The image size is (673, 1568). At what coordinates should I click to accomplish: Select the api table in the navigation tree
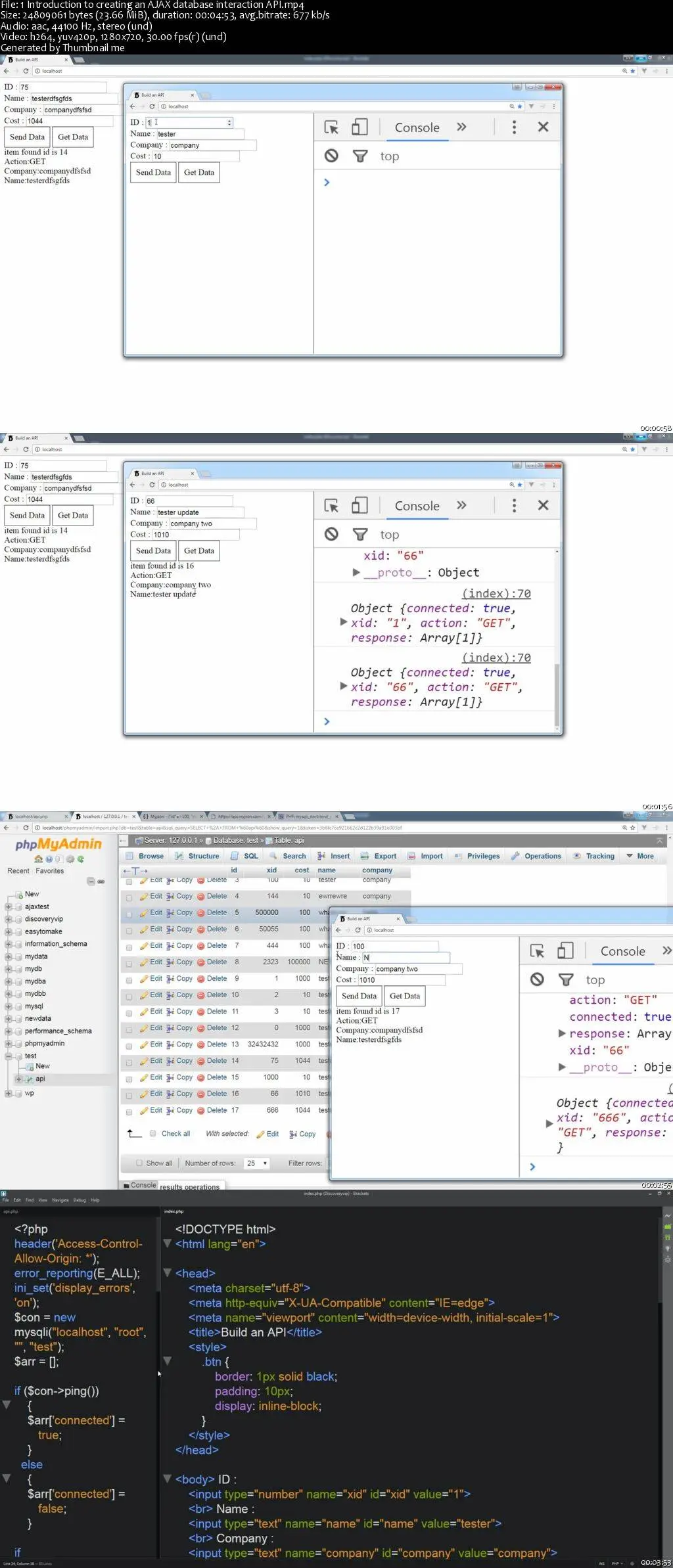[40, 1079]
